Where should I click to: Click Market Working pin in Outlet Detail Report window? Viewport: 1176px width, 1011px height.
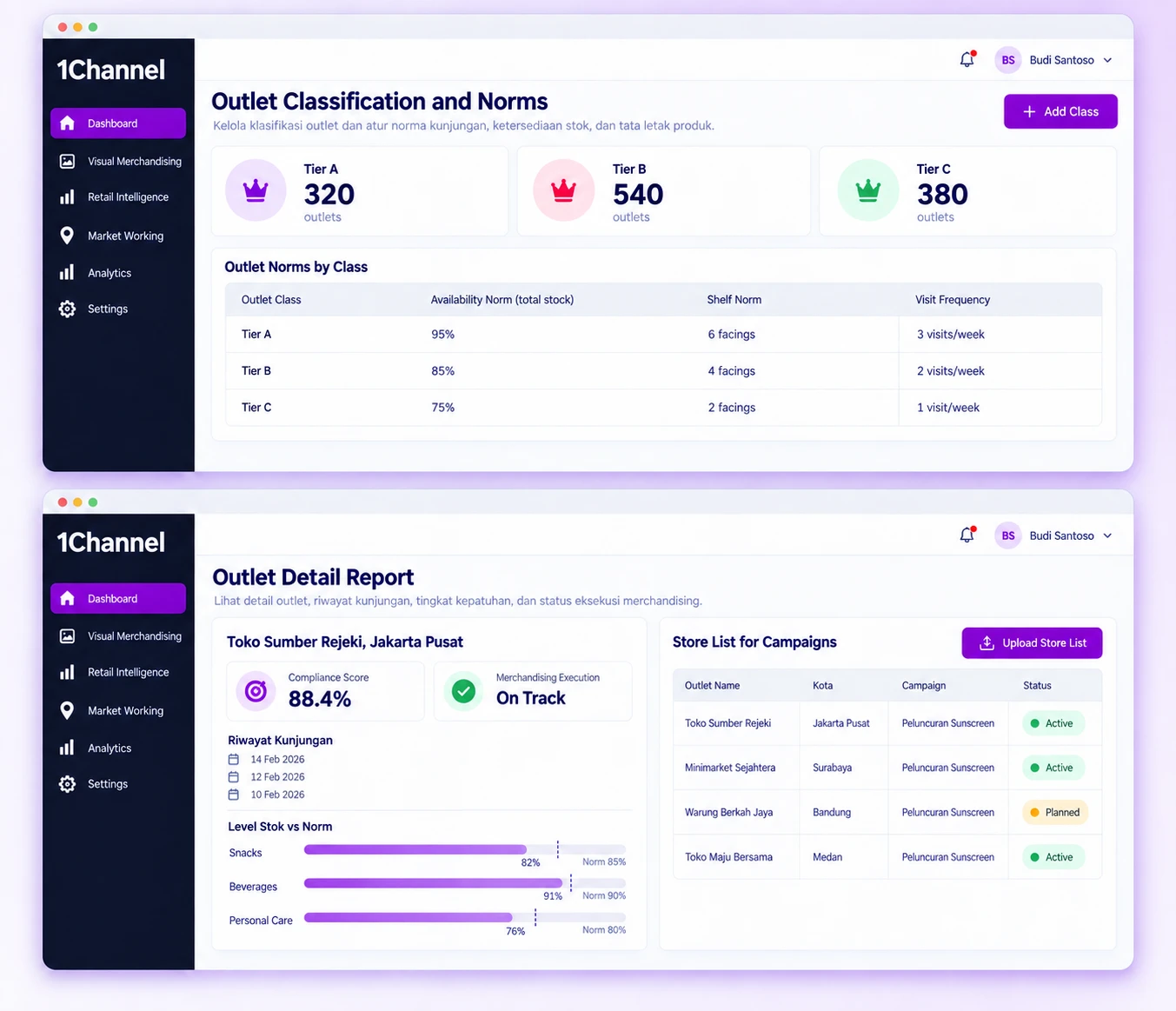coord(67,710)
